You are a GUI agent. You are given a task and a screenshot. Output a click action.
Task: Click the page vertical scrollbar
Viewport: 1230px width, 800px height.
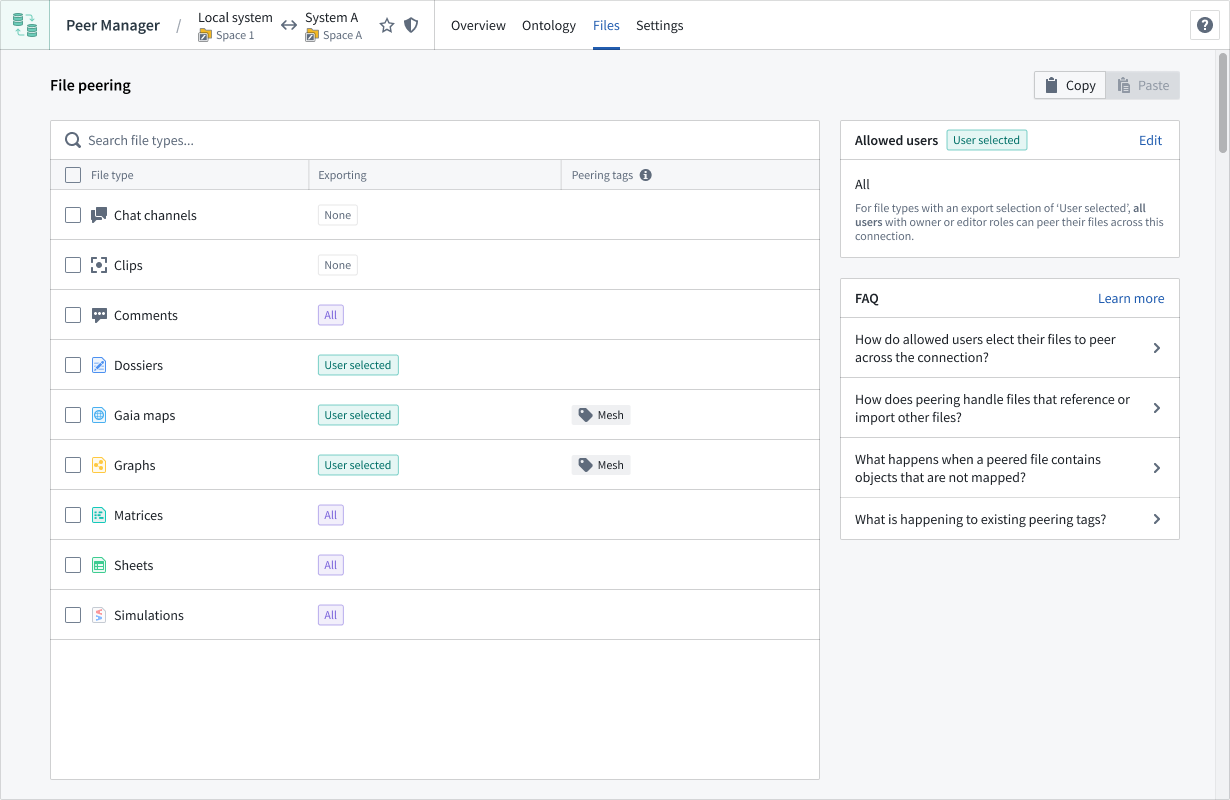click(1223, 103)
